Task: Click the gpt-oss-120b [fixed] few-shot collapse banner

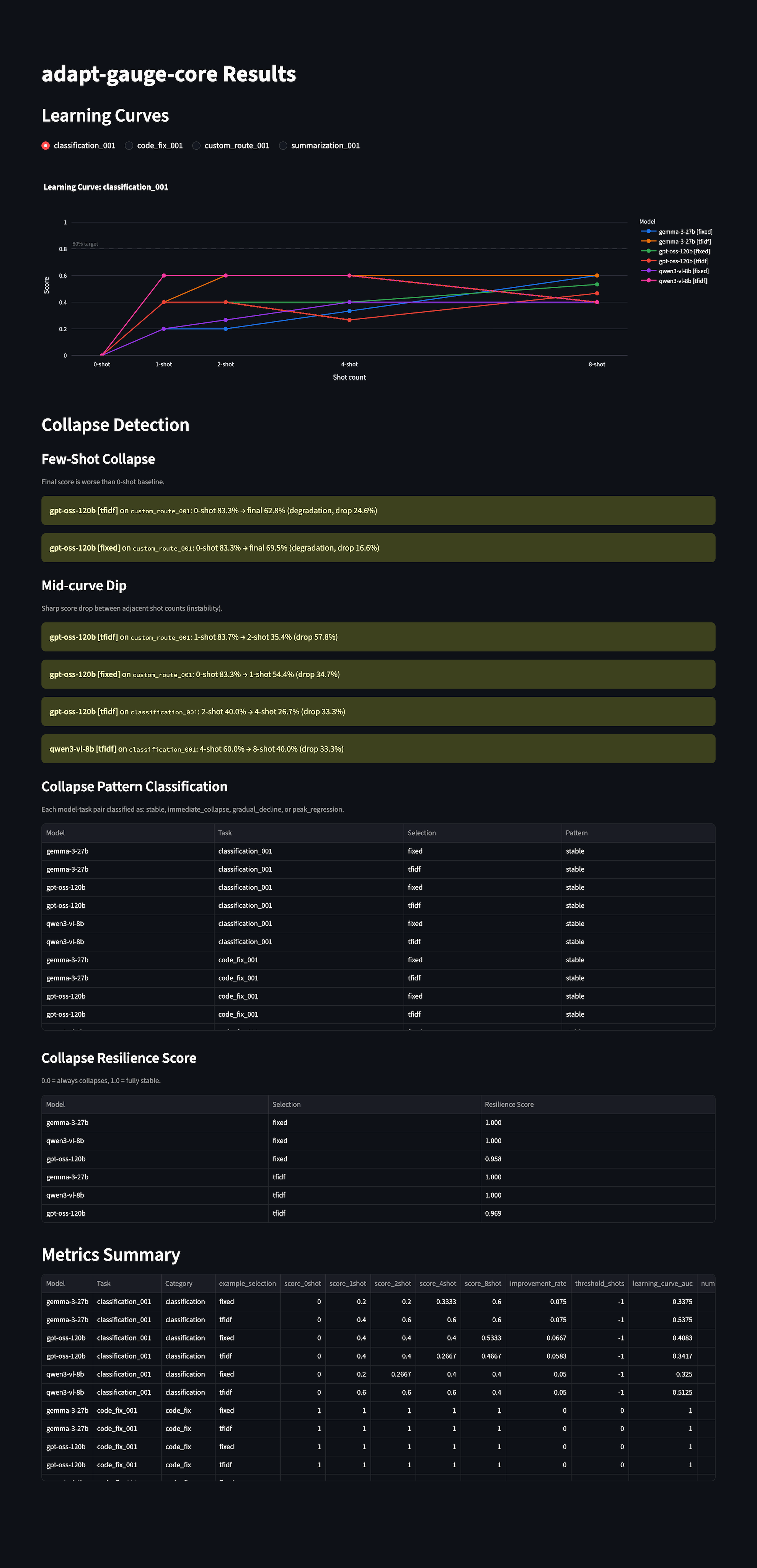Action: (x=378, y=547)
